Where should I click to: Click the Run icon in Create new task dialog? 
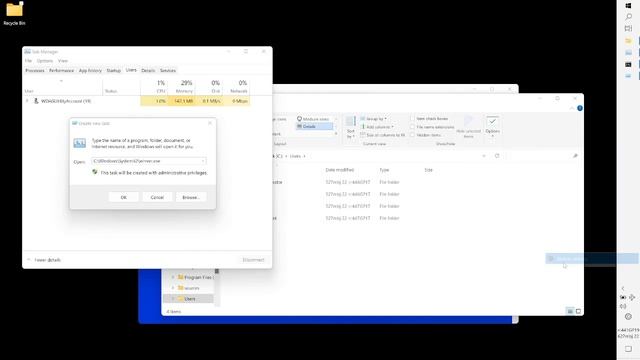80,143
